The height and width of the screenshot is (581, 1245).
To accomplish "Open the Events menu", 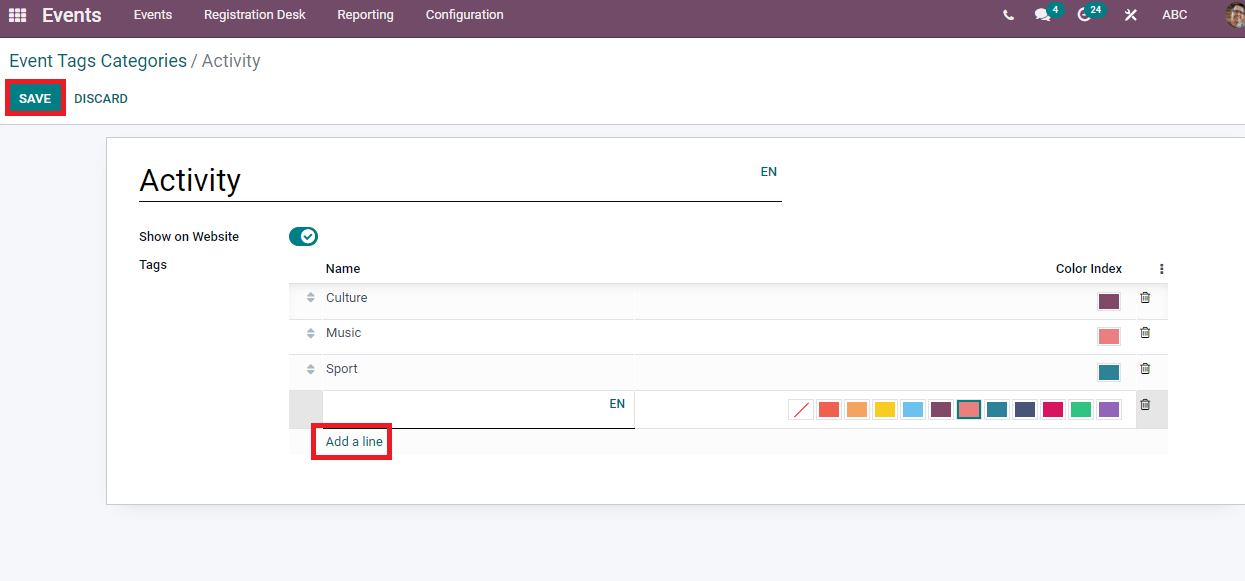I will click(153, 15).
